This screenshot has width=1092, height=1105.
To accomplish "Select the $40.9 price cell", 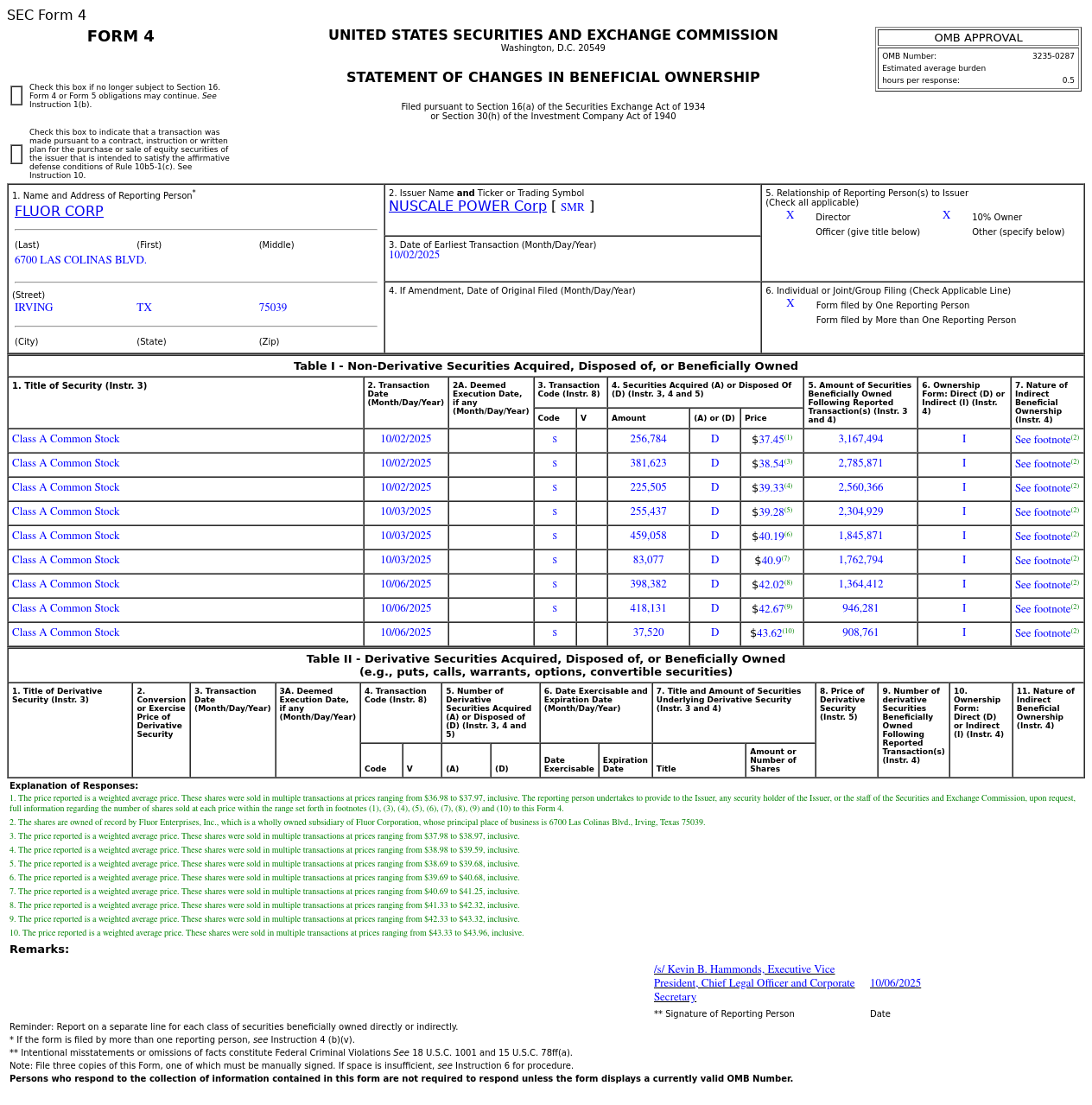I will [x=771, y=561].
